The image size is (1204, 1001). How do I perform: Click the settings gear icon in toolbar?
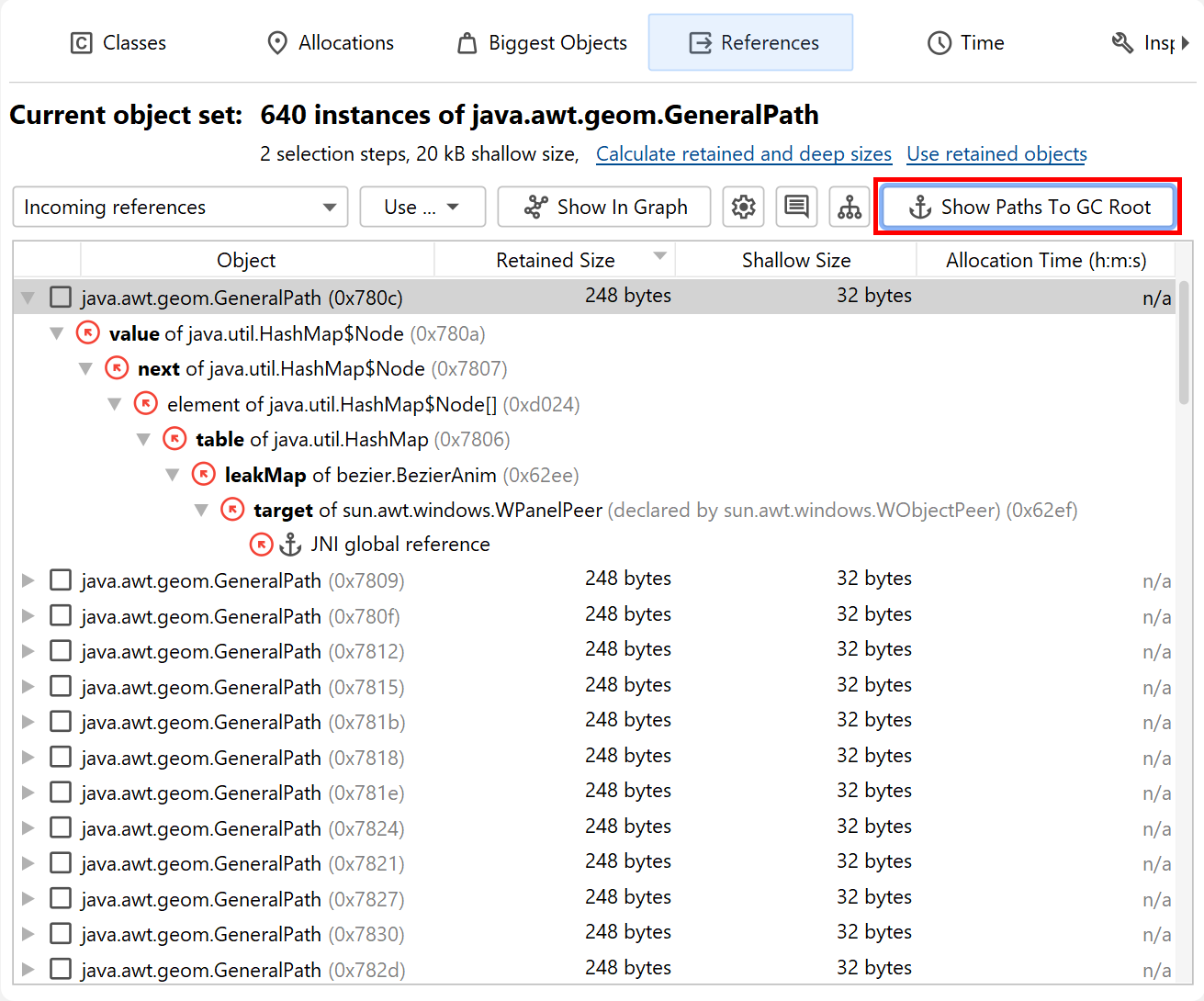point(743,207)
